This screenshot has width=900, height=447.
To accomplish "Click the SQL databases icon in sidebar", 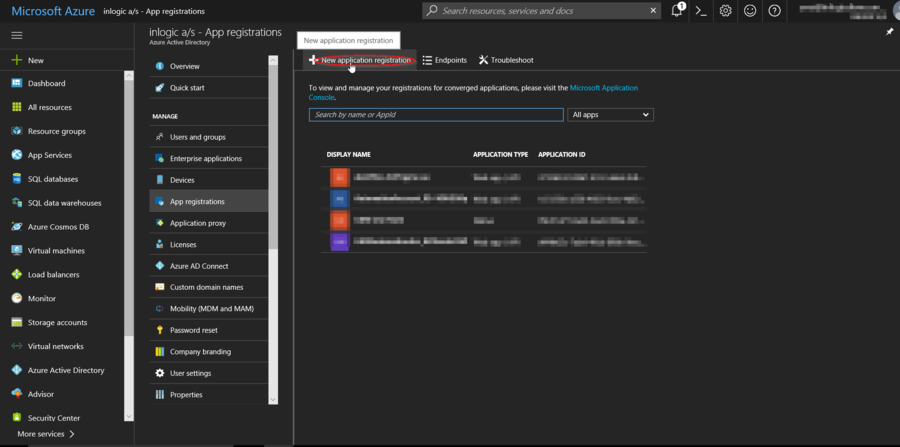I will [x=17, y=179].
